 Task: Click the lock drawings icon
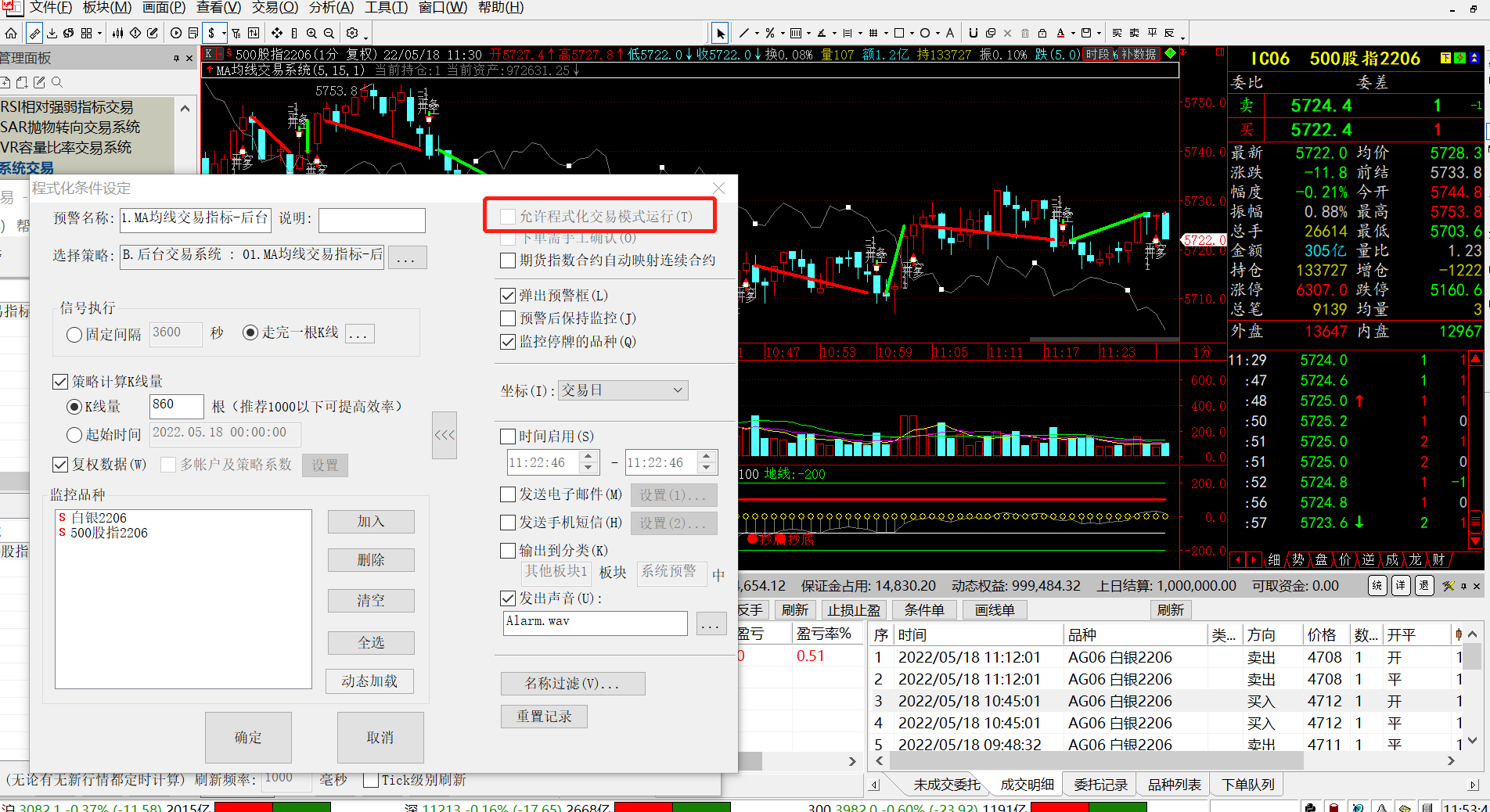pyautogui.click(x=1042, y=33)
